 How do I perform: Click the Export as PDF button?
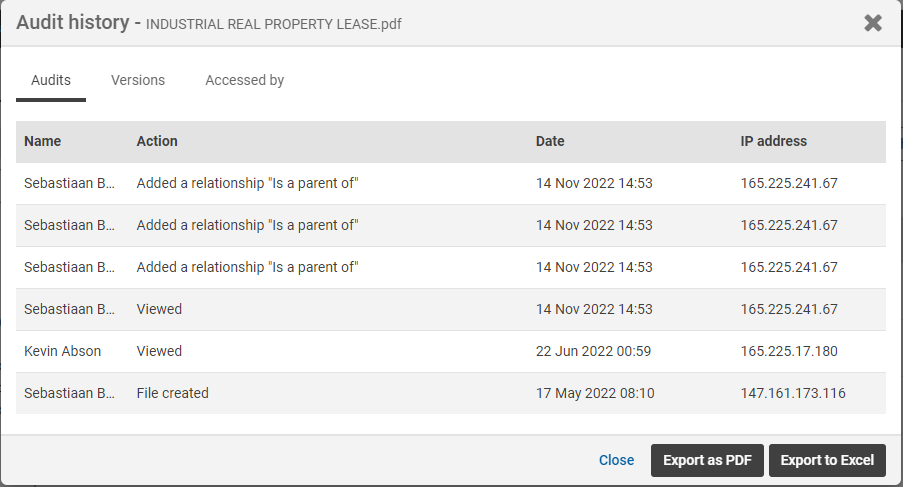tap(708, 460)
